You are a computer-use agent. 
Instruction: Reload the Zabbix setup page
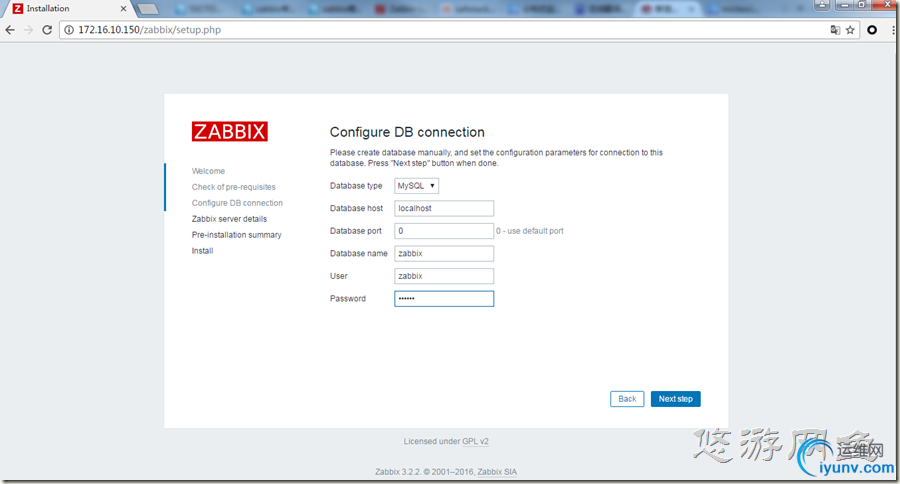pos(47,30)
